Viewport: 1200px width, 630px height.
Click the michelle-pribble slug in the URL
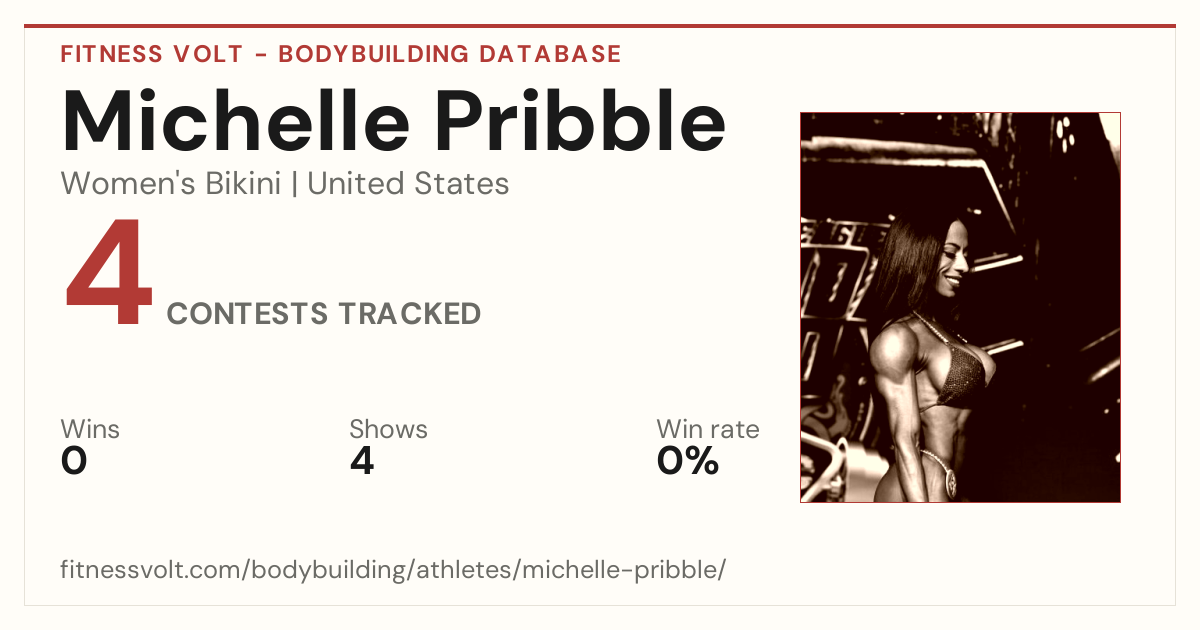tap(618, 570)
